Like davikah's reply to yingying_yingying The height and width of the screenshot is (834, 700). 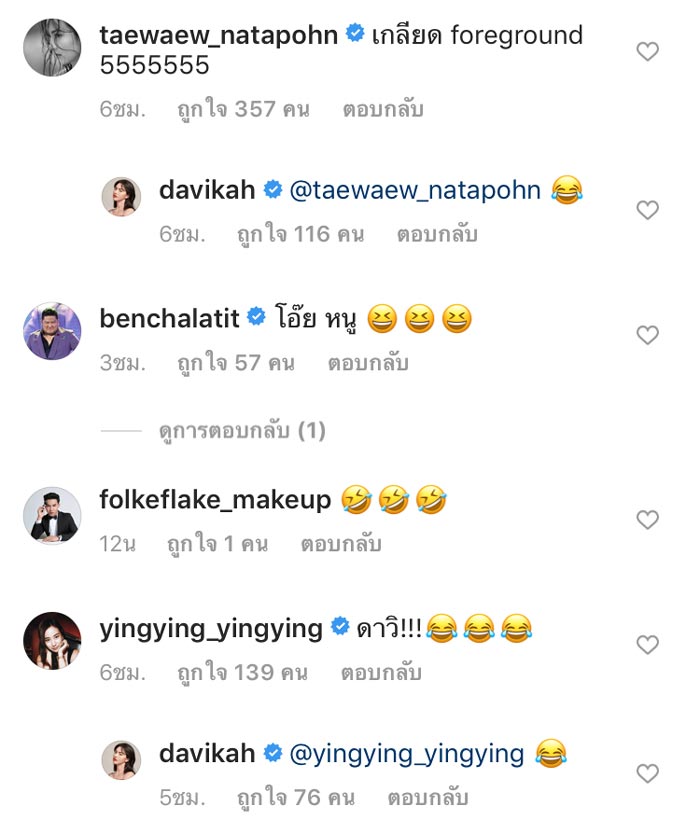tap(648, 773)
